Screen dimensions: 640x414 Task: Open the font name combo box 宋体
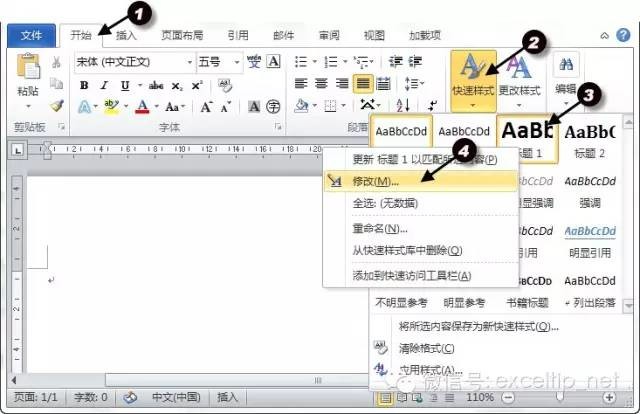135,62
